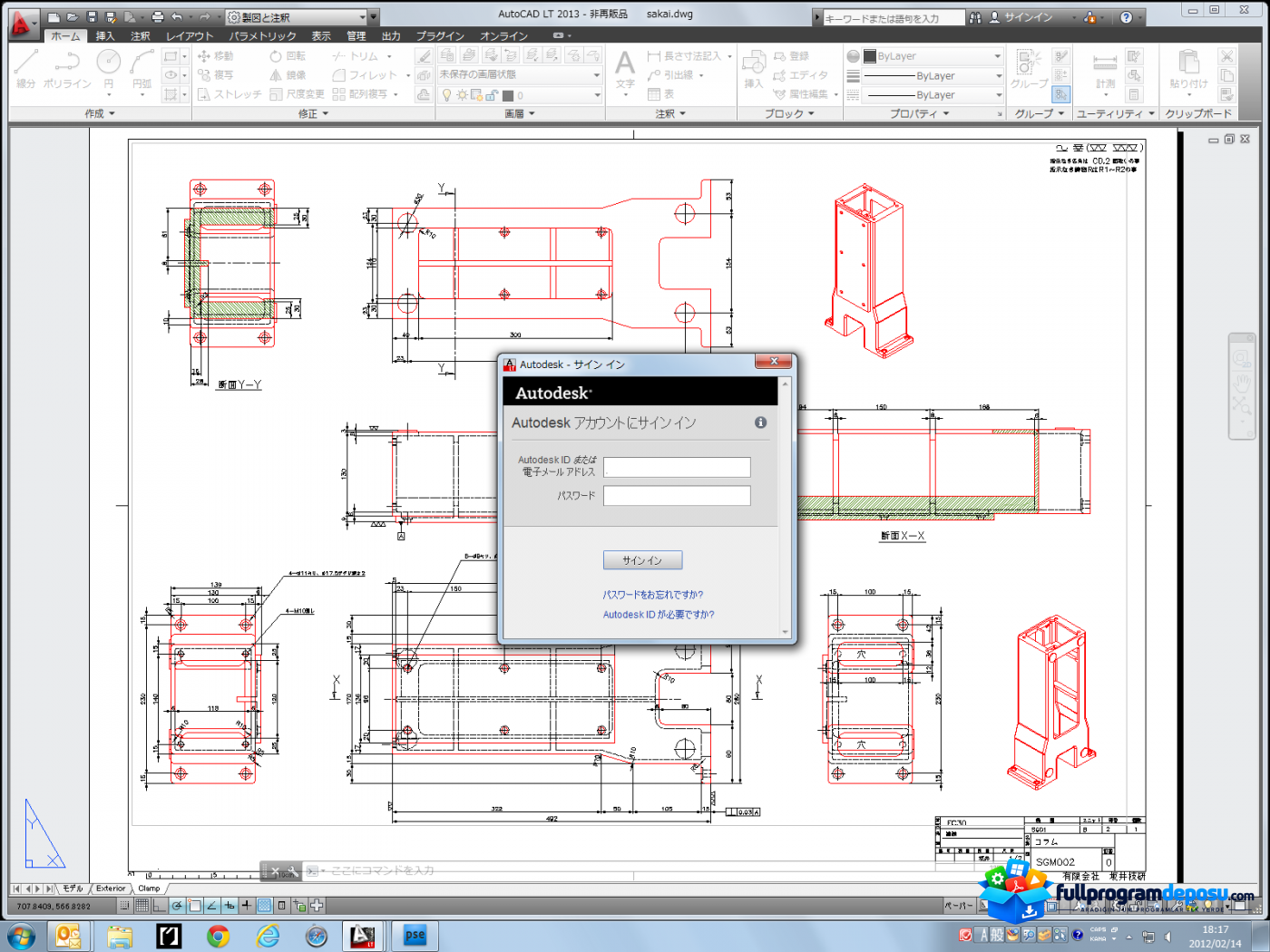Toggle polar tracking in status bar
This screenshot has width=1270, height=952.
[177, 905]
